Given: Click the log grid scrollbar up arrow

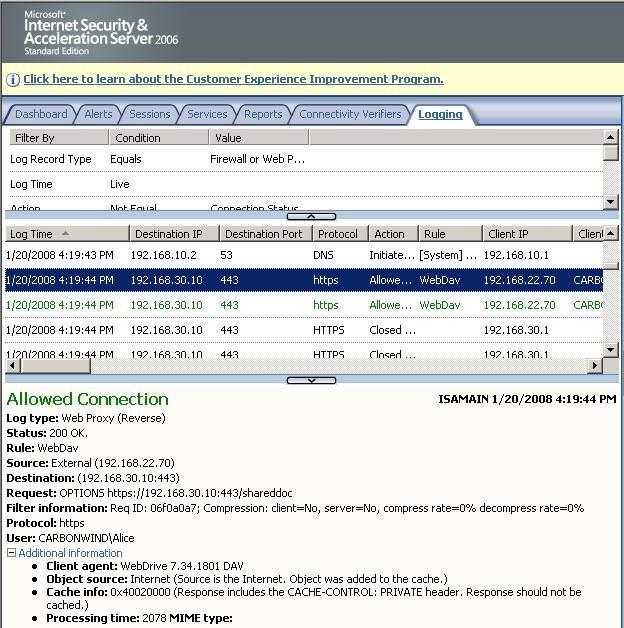Looking at the screenshot, I should [610, 233].
